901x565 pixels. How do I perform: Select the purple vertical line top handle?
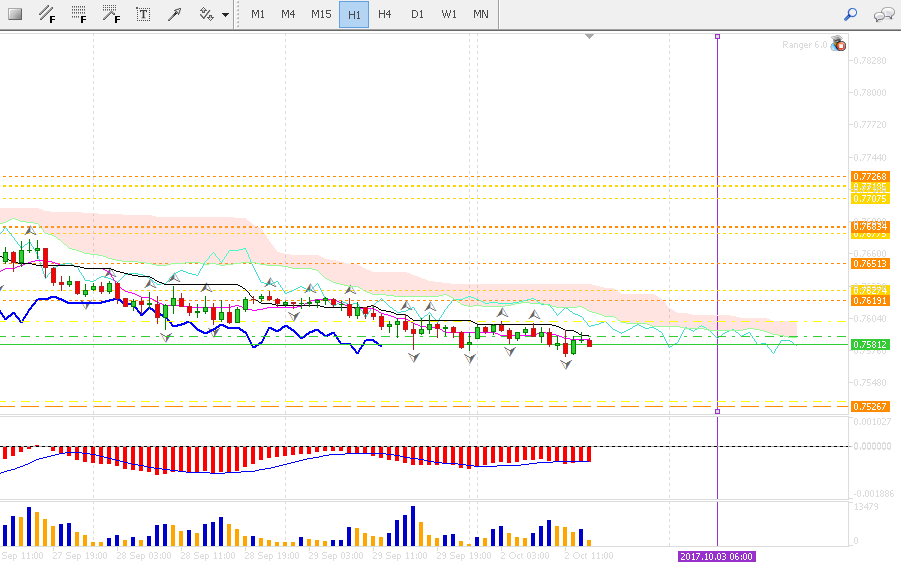(x=717, y=37)
